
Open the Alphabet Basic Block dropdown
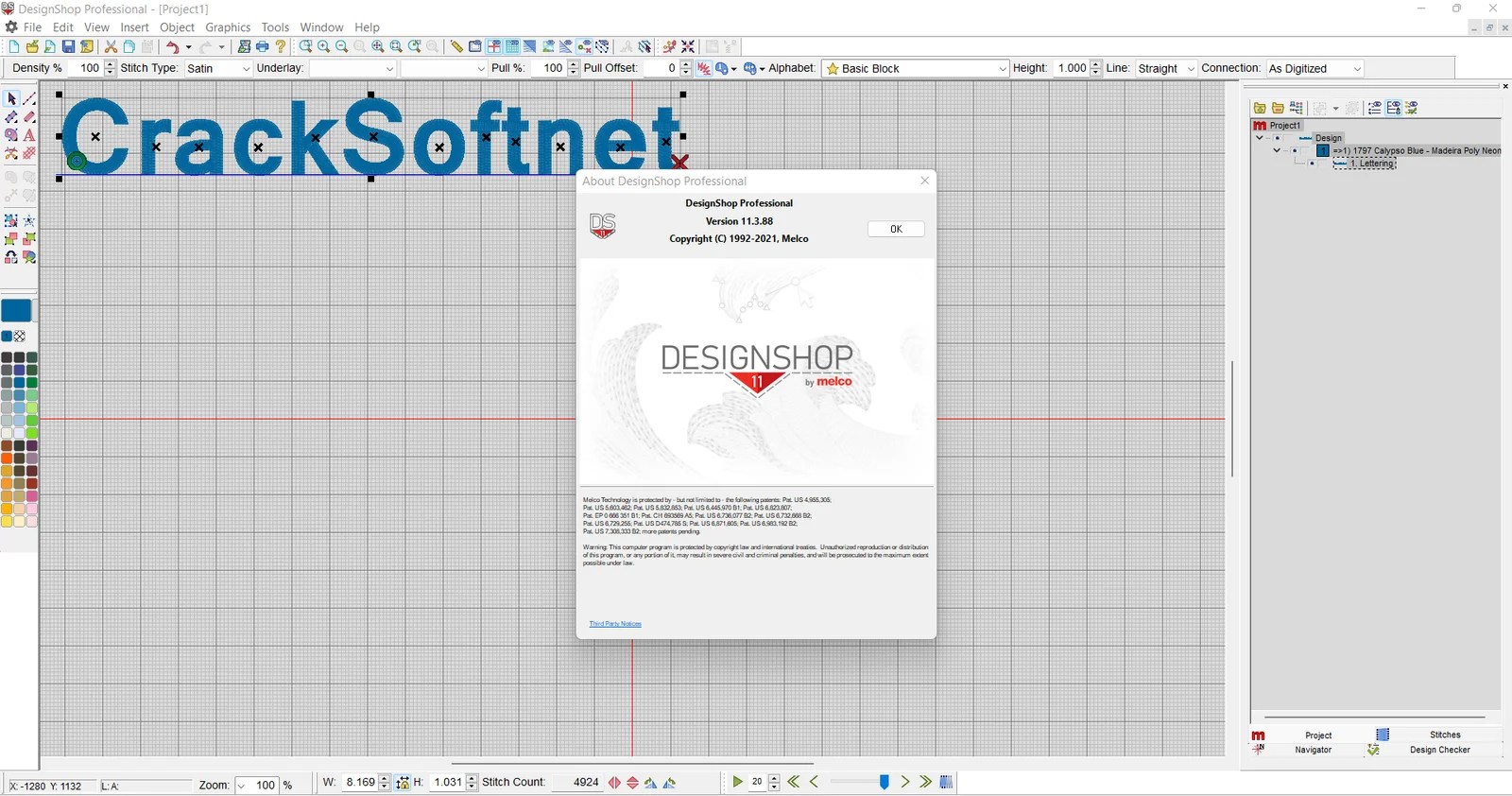click(x=1003, y=69)
